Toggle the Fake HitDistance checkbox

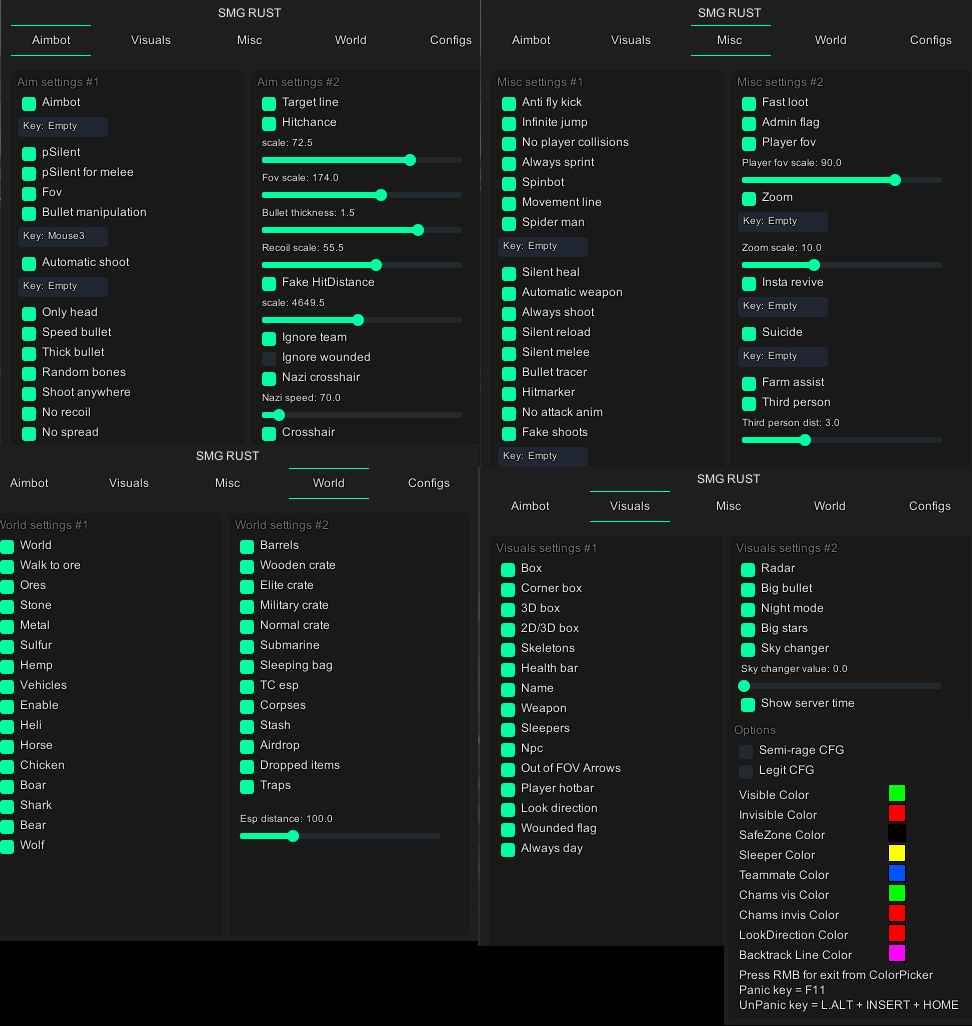(269, 283)
